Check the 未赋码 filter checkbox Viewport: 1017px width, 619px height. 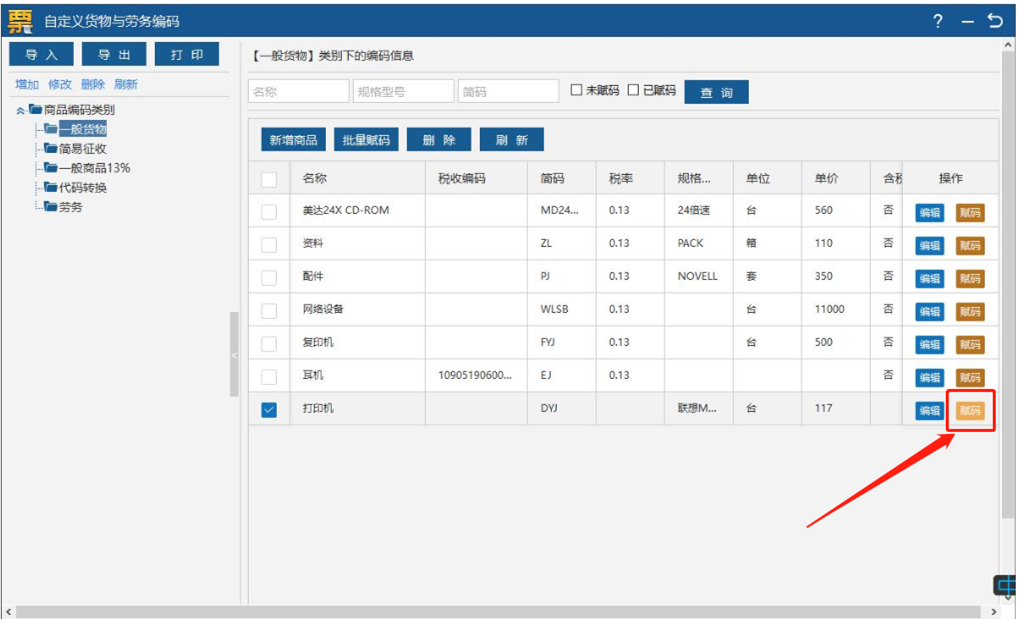click(x=576, y=90)
